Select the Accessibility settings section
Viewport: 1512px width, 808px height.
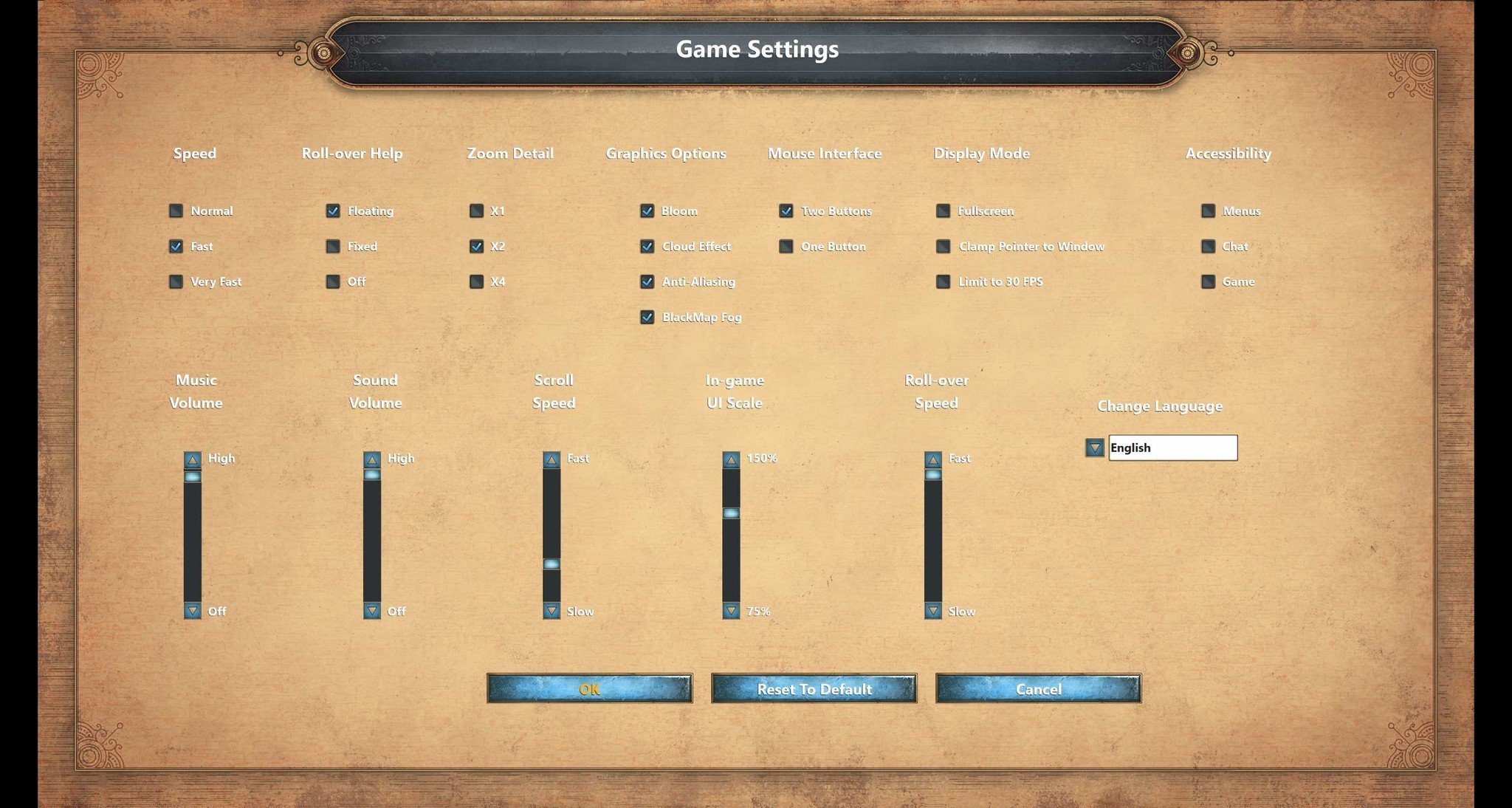(1226, 152)
